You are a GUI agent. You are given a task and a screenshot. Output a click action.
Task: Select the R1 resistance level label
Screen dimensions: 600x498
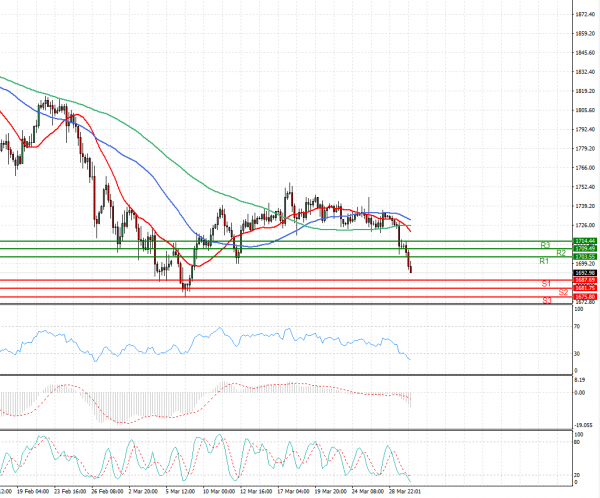click(x=544, y=261)
